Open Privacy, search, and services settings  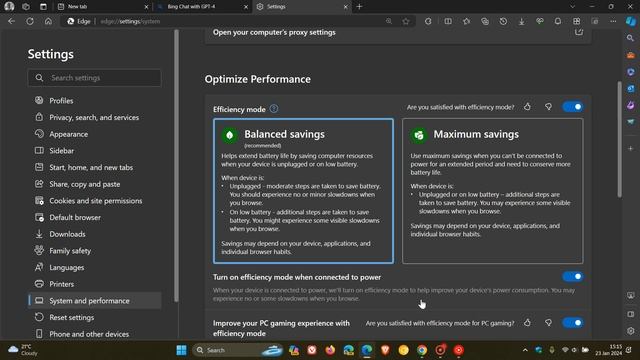pyautogui.click(x=95, y=117)
